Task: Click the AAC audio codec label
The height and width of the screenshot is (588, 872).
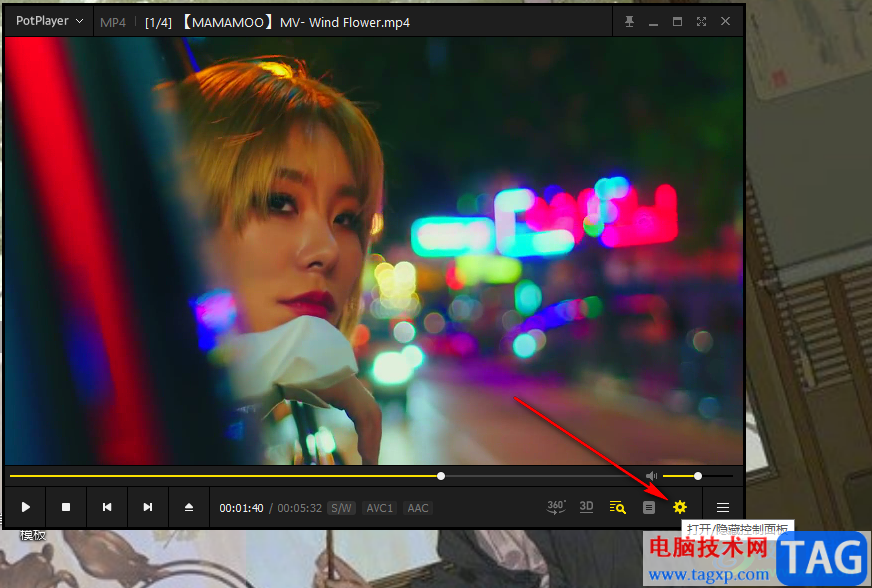Action: pyautogui.click(x=418, y=508)
